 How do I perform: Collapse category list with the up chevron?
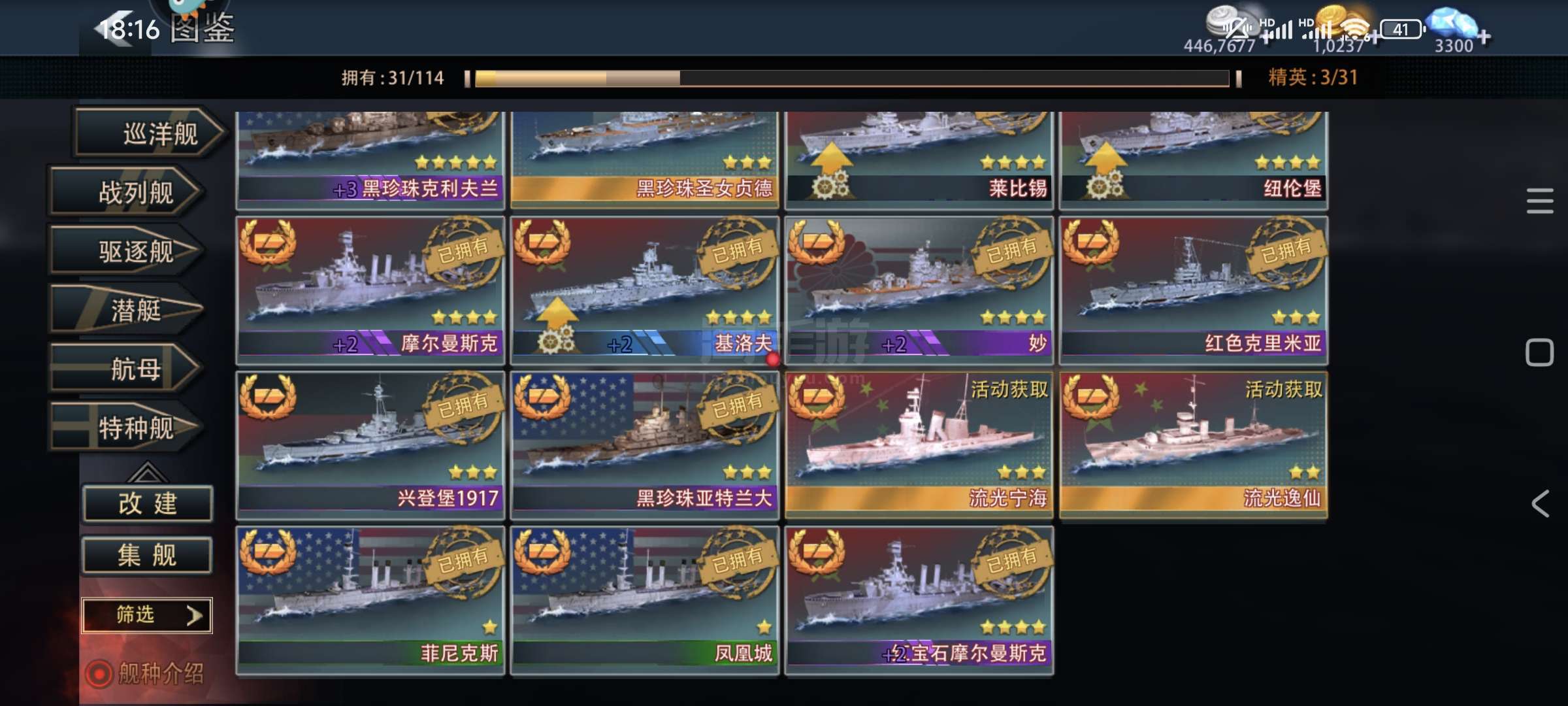tap(146, 472)
